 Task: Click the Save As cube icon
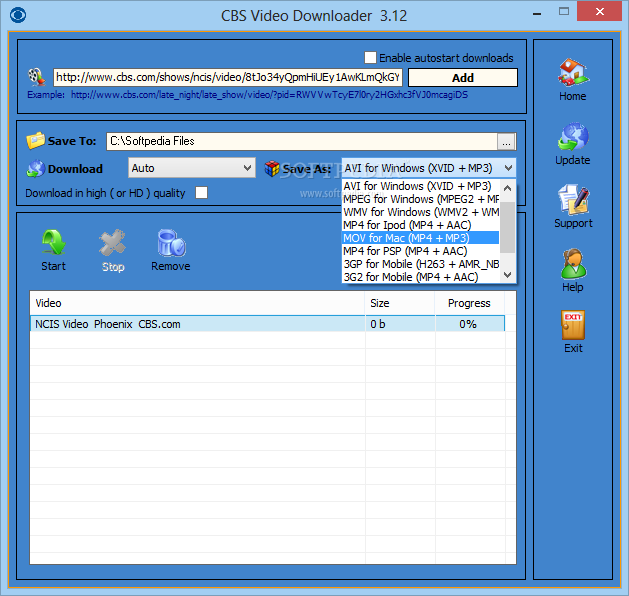pyautogui.click(x=272, y=168)
